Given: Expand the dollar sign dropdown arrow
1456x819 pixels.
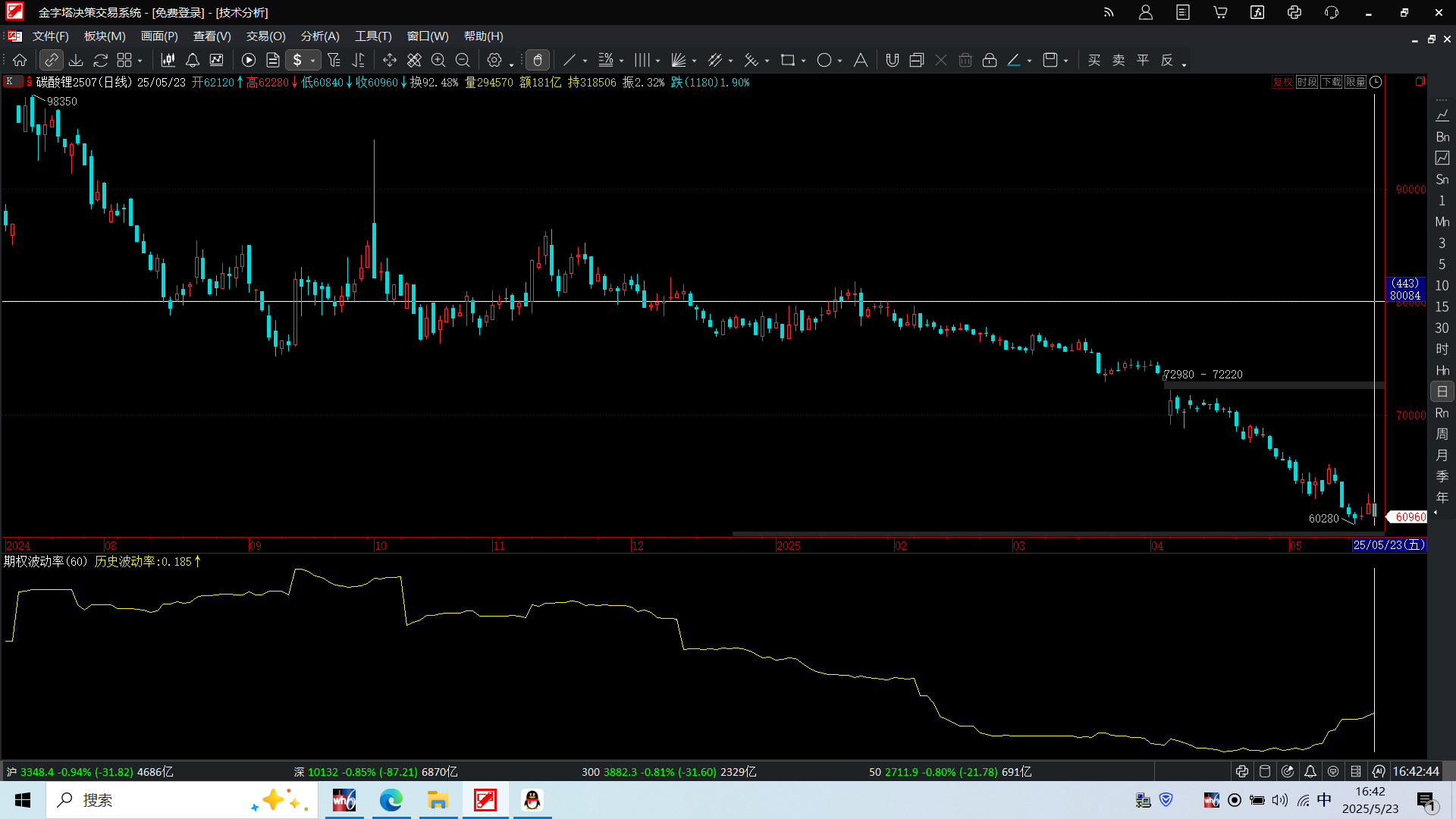Looking at the screenshot, I should (313, 61).
